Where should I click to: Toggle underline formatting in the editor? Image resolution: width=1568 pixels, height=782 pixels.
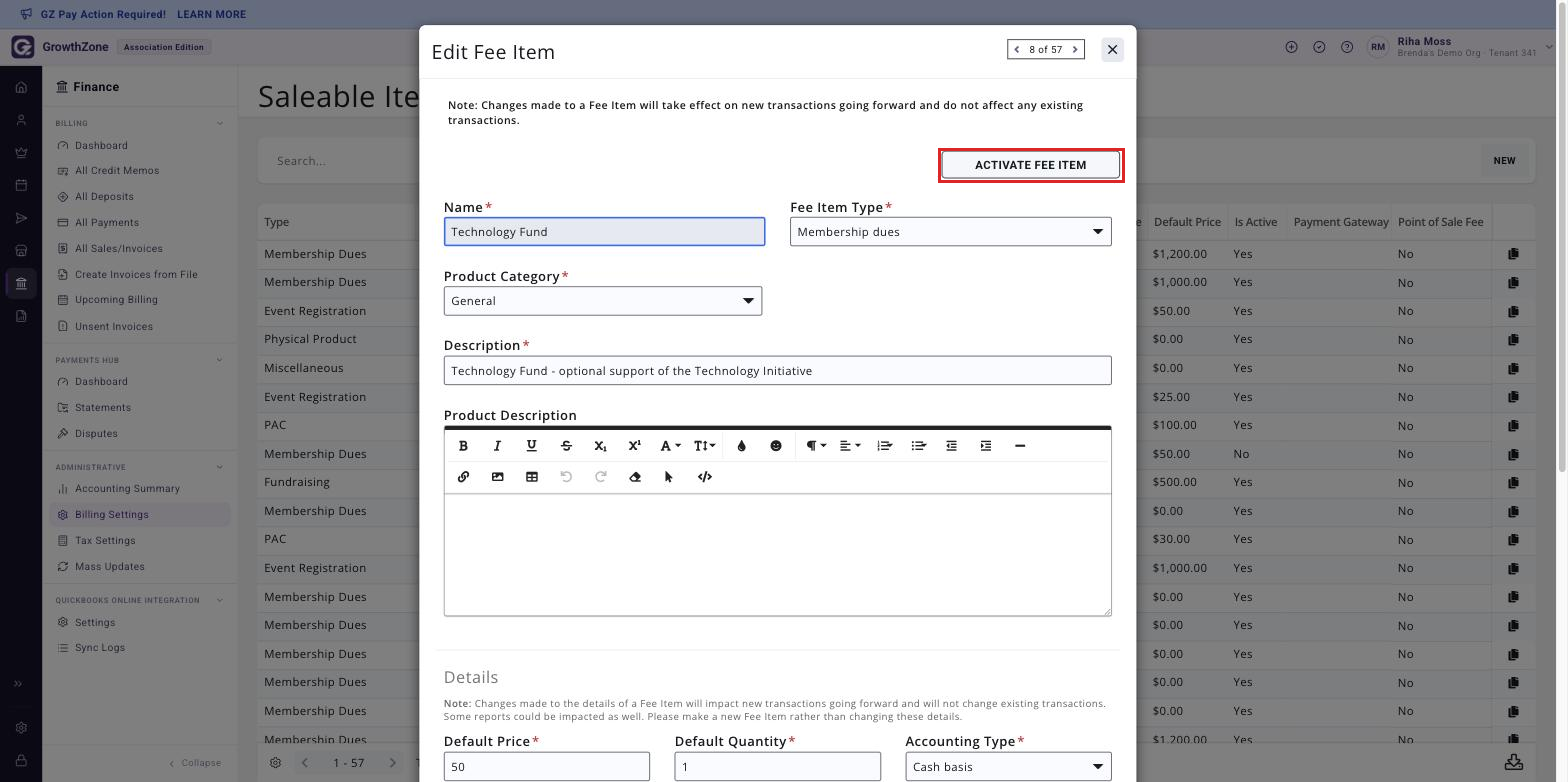(x=531, y=446)
